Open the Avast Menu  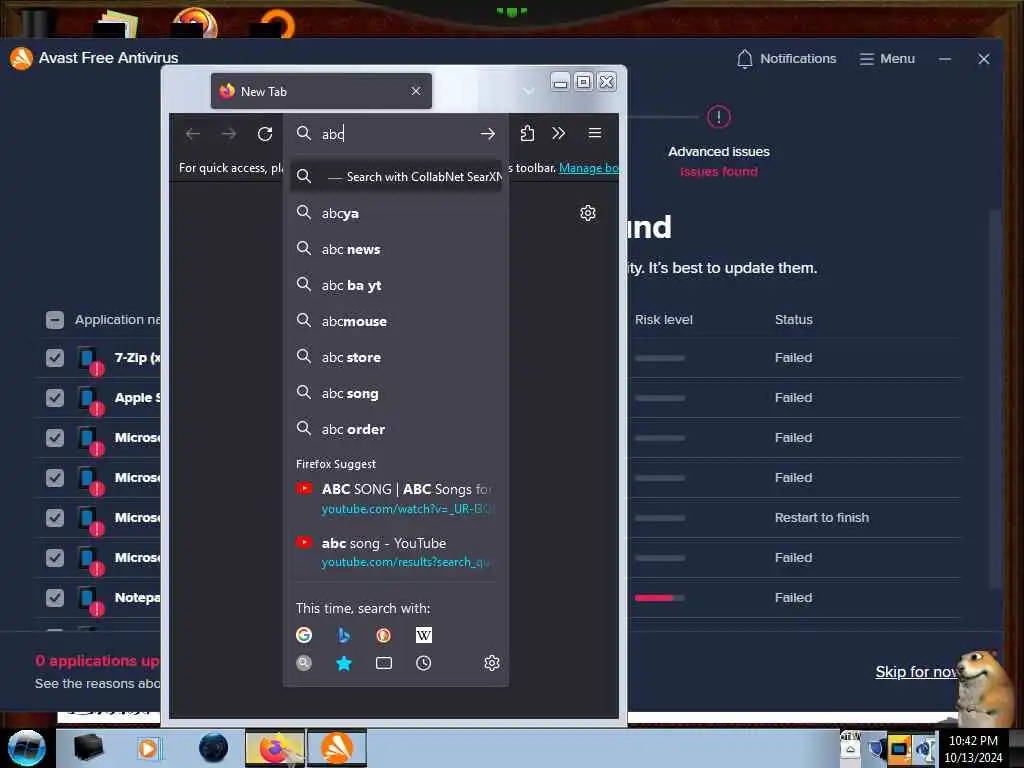pos(888,59)
